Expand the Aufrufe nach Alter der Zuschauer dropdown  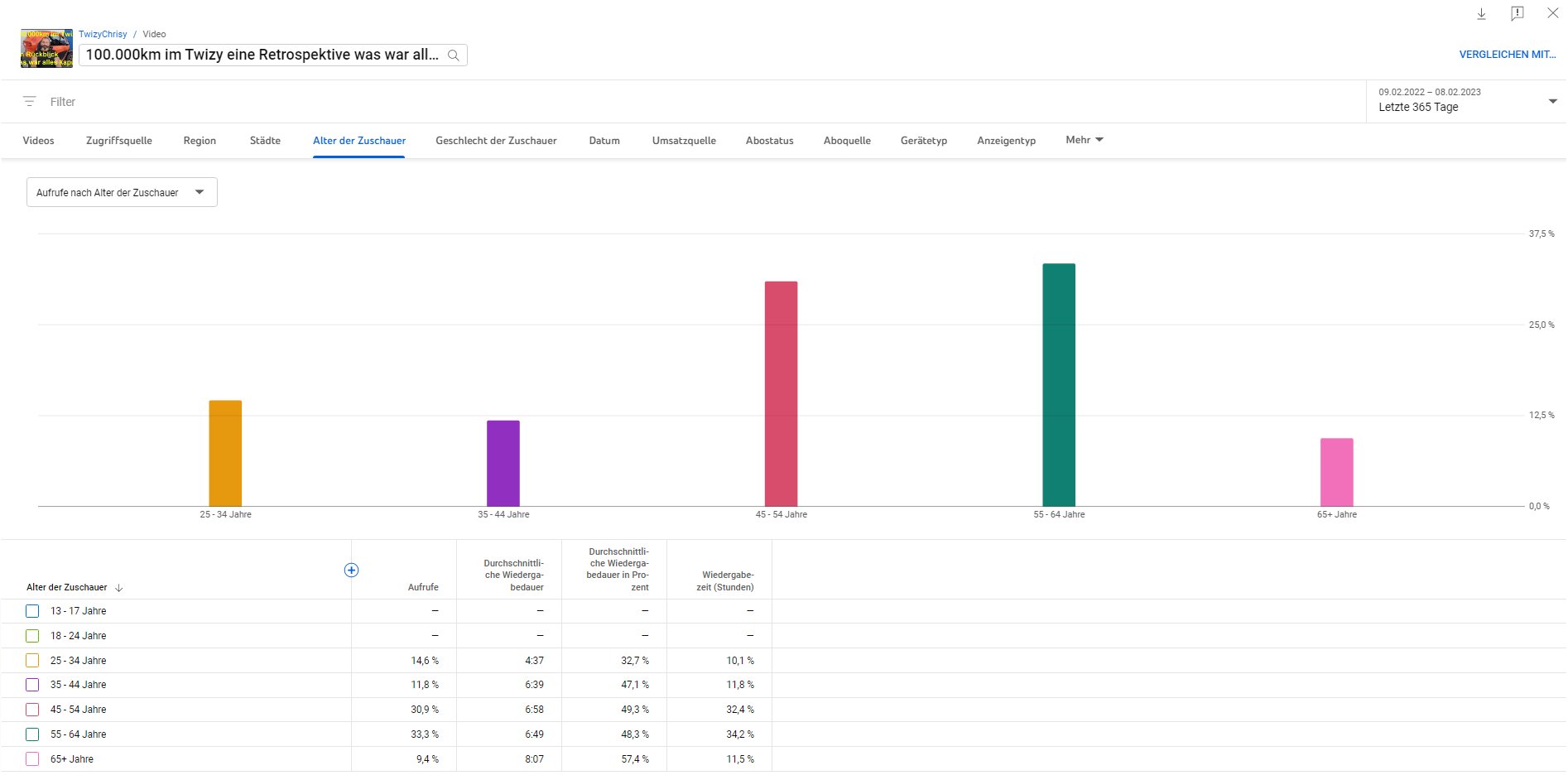pyautogui.click(x=122, y=192)
